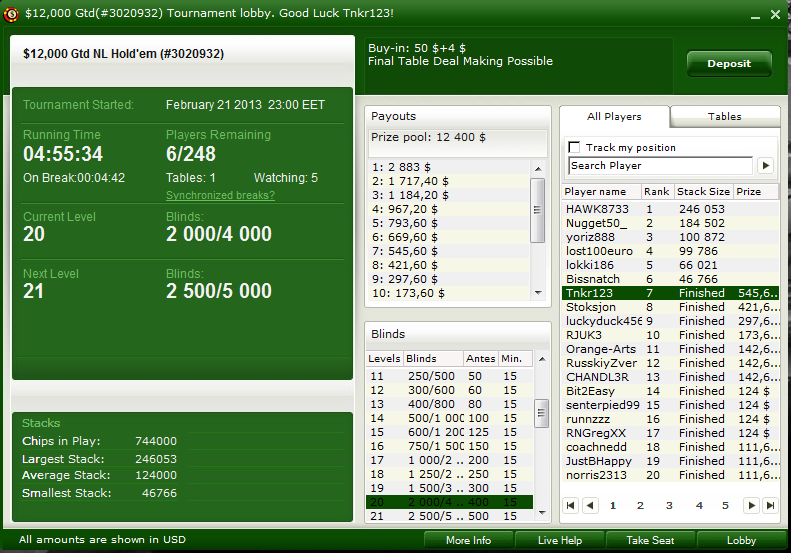Switch to the Tables tab

(724, 117)
